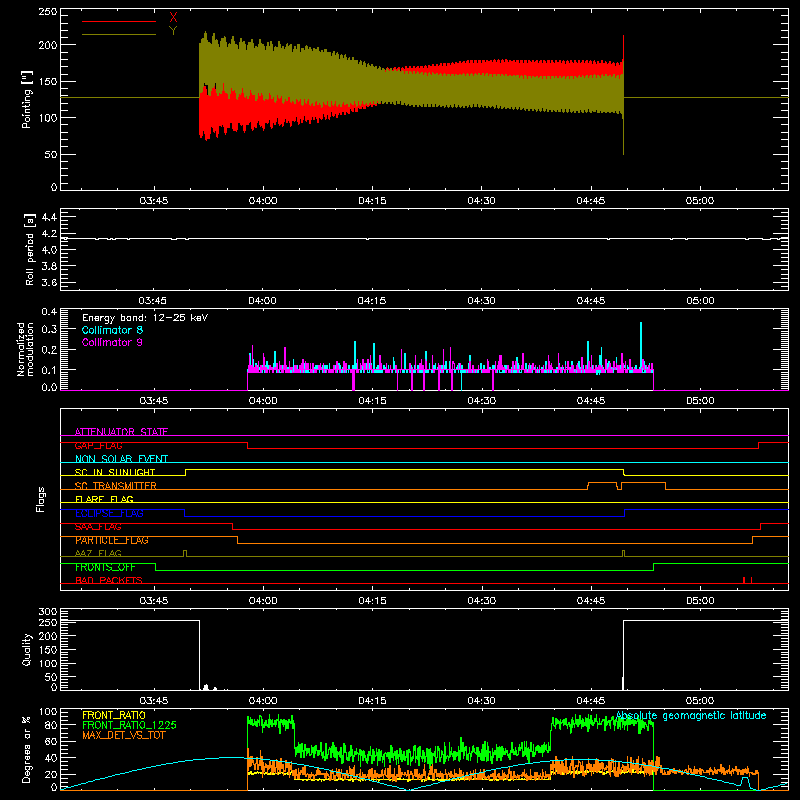The height and width of the screenshot is (800, 800).
Task: Click the cyan Collimator 8 legend entry
Action: pyautogui.click(x=112, y=330)
